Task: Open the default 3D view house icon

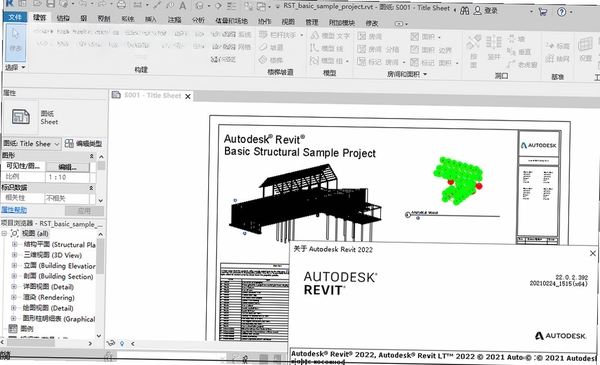Action: 199,6
